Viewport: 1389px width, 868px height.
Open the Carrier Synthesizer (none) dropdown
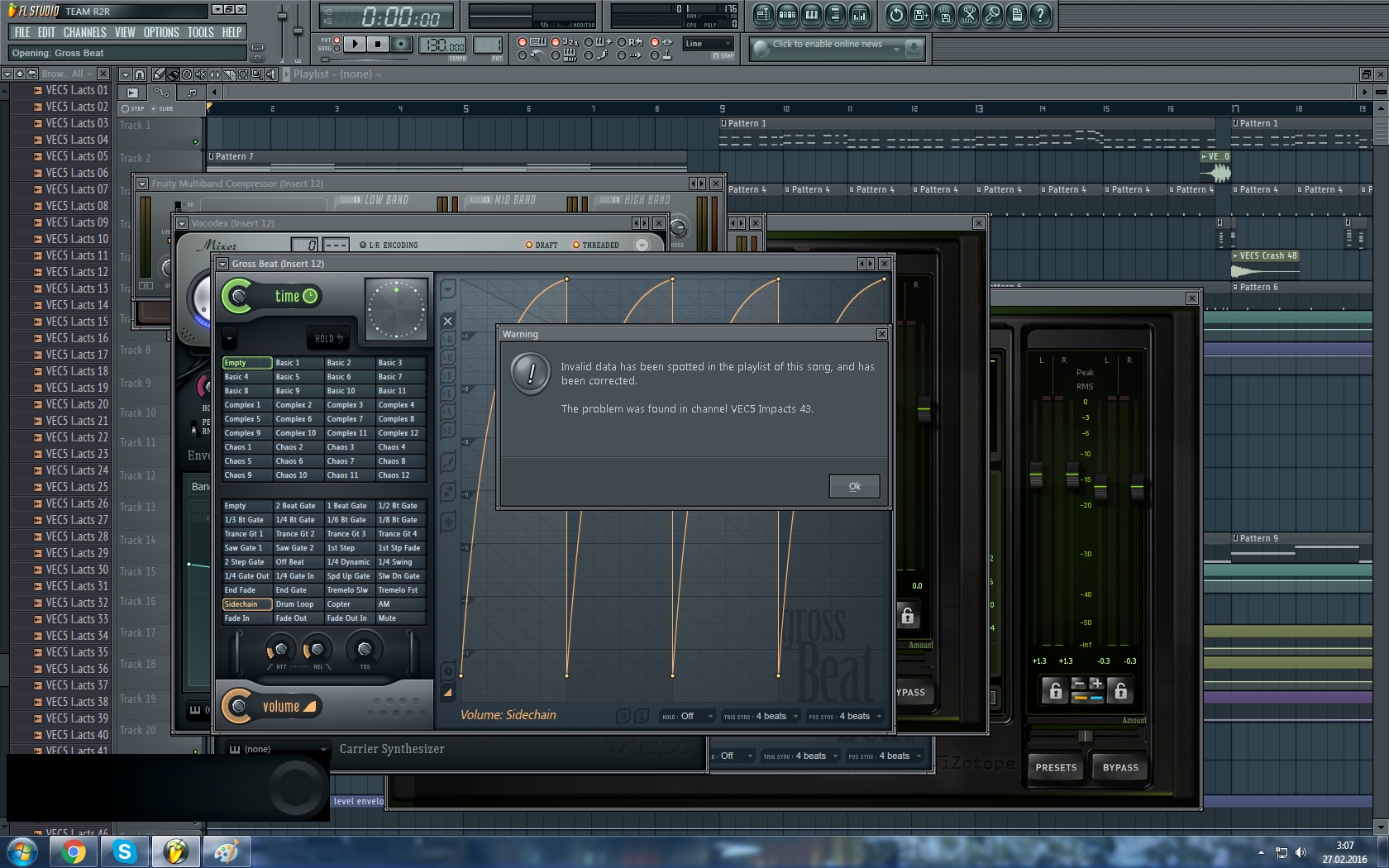[278, 749]
